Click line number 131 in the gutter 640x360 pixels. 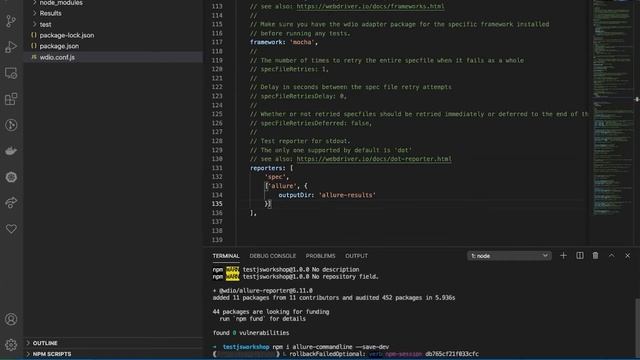[217, 168]
